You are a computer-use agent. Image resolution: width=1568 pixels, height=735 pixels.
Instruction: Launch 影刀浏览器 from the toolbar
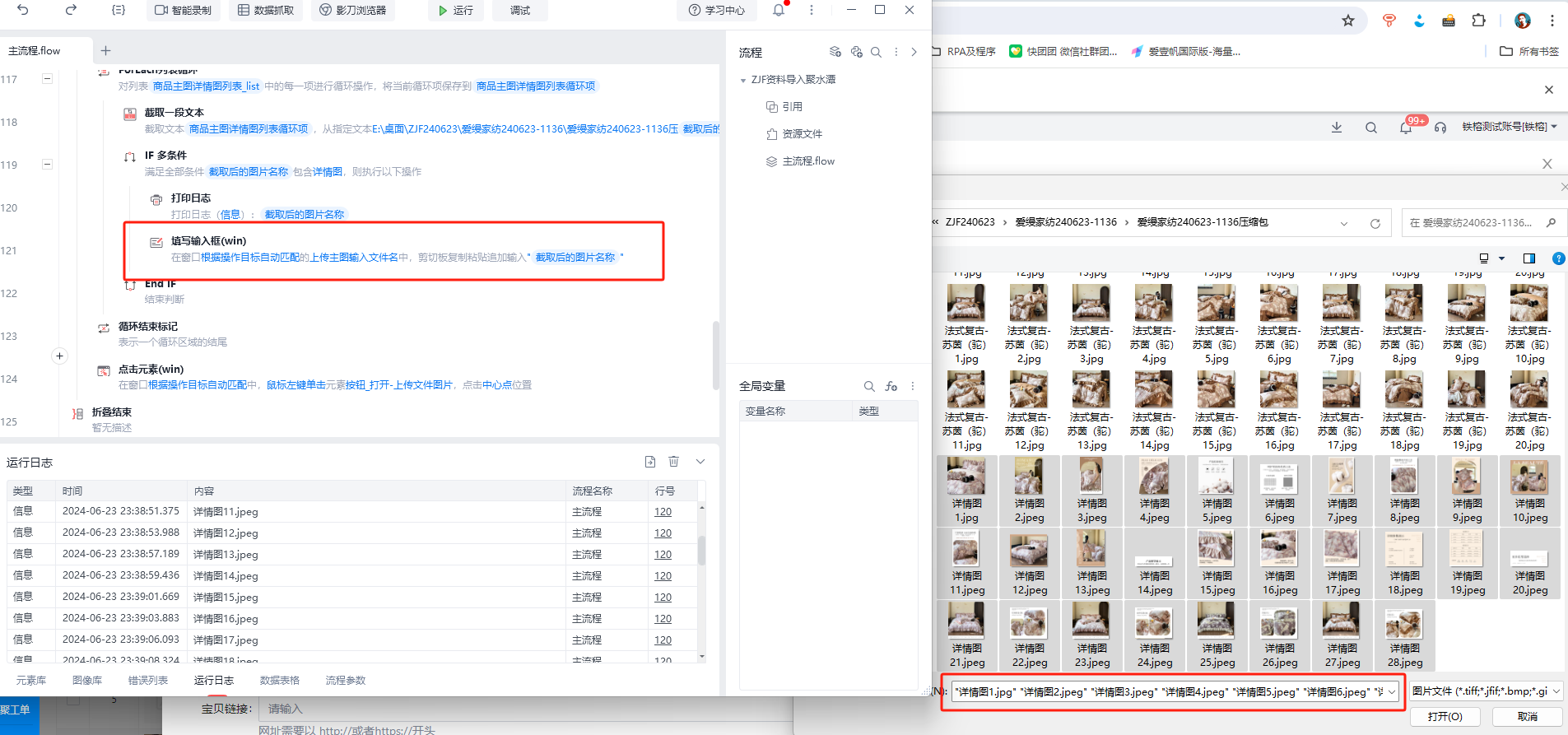pyautogui.click(x=353, y=10)
